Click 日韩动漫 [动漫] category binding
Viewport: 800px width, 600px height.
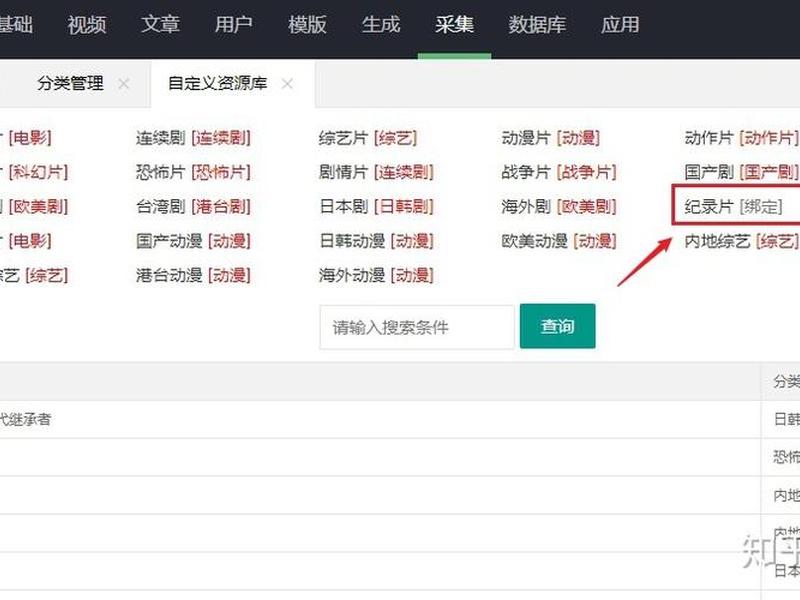tap(376, 241)
